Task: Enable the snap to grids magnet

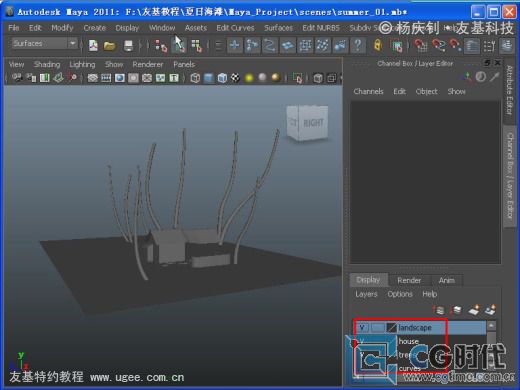Action: pos(421,46)
